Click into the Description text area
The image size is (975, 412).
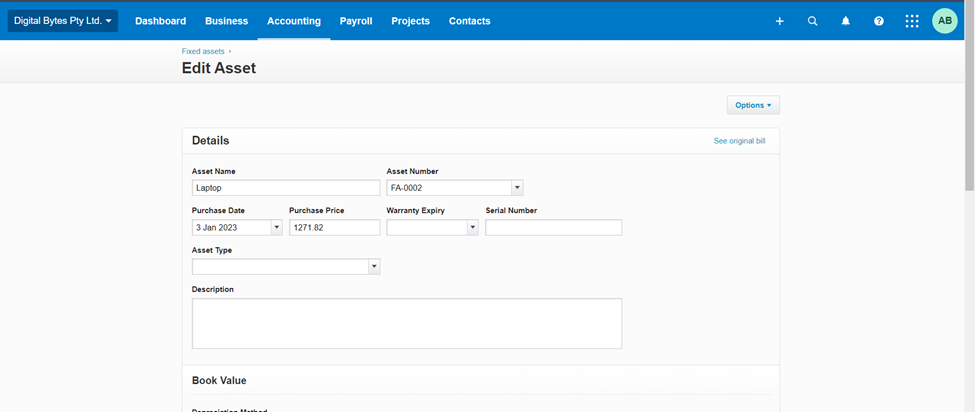click(x=407, y=323)
